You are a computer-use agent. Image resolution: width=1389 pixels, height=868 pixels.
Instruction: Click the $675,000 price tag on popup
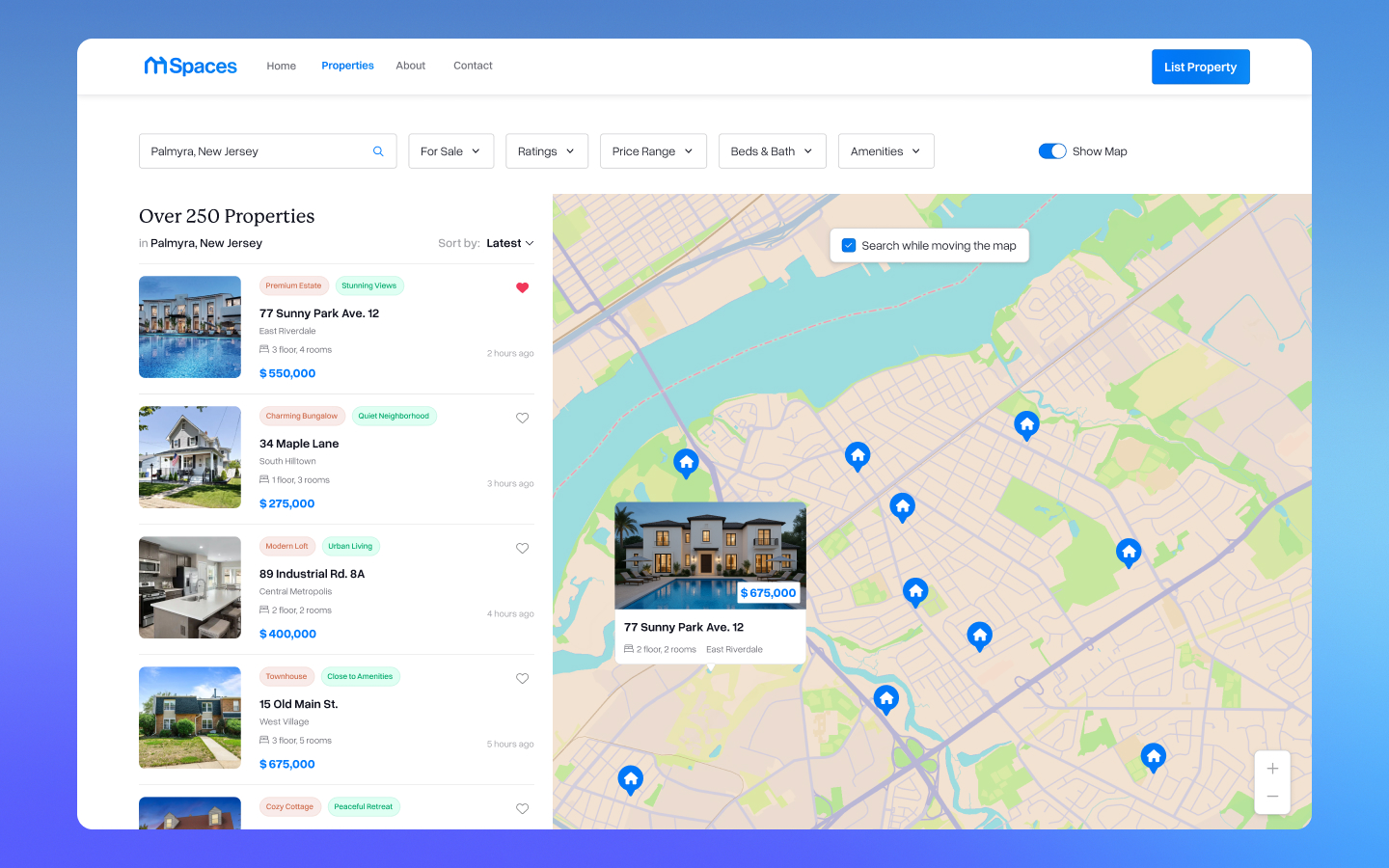769,593
